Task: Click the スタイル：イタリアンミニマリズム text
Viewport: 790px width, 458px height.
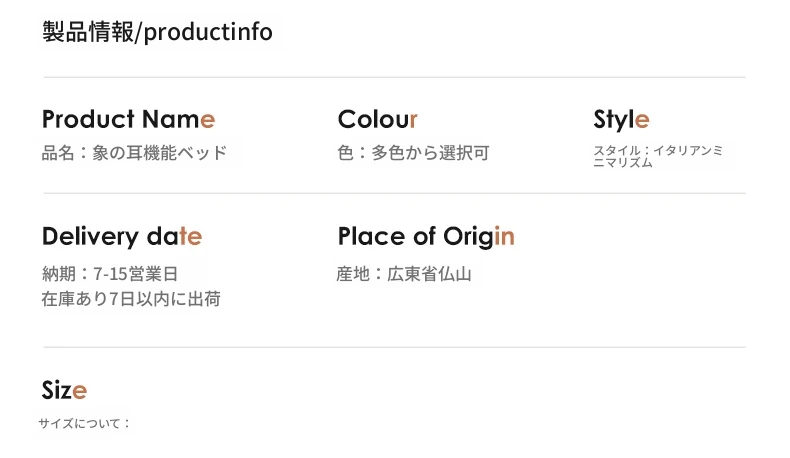Action: pos(658,156)
